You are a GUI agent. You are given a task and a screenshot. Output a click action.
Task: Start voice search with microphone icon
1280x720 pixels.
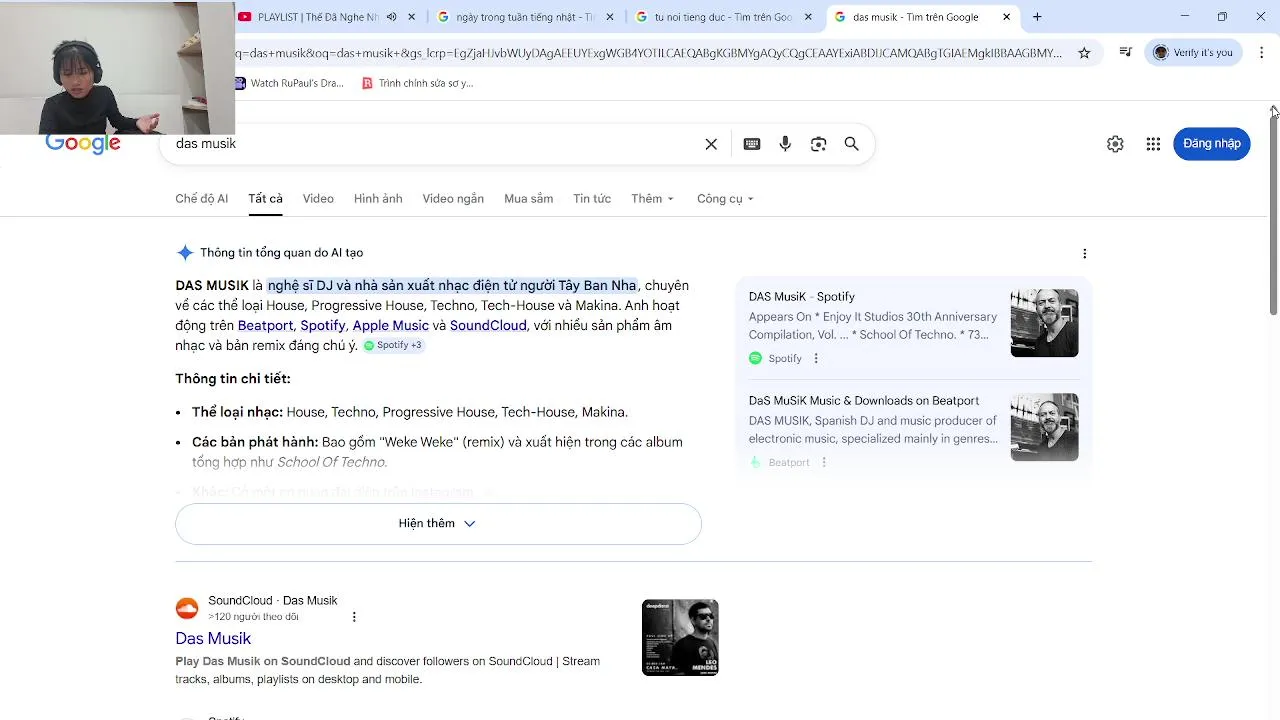[x=785, y=144]
